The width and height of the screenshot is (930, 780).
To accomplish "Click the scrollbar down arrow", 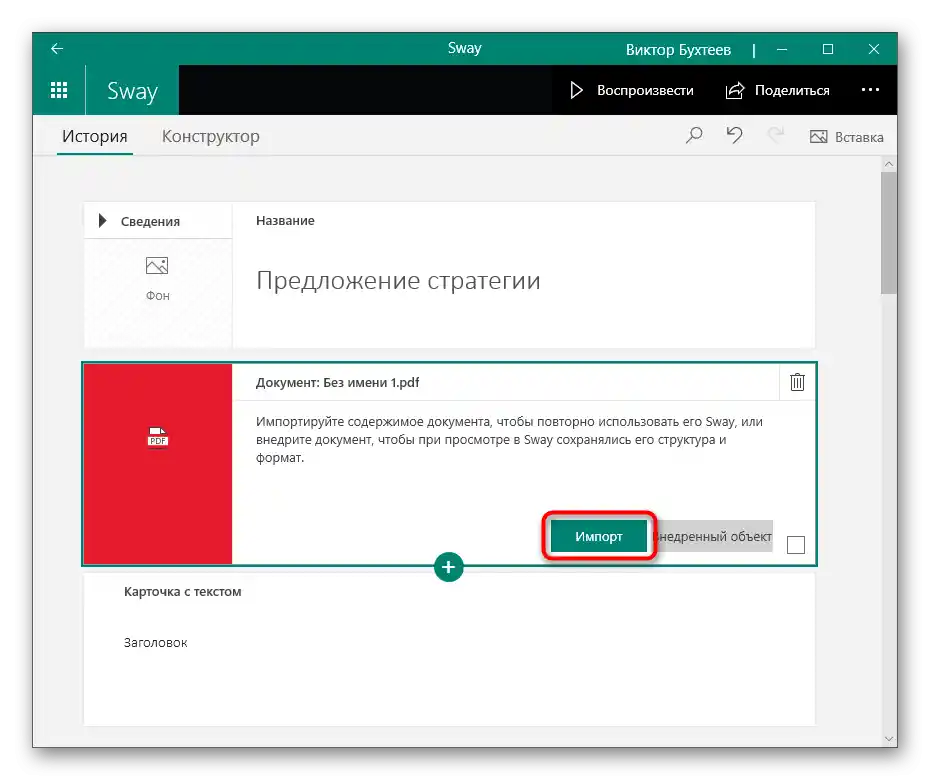I will coord(888,738).
